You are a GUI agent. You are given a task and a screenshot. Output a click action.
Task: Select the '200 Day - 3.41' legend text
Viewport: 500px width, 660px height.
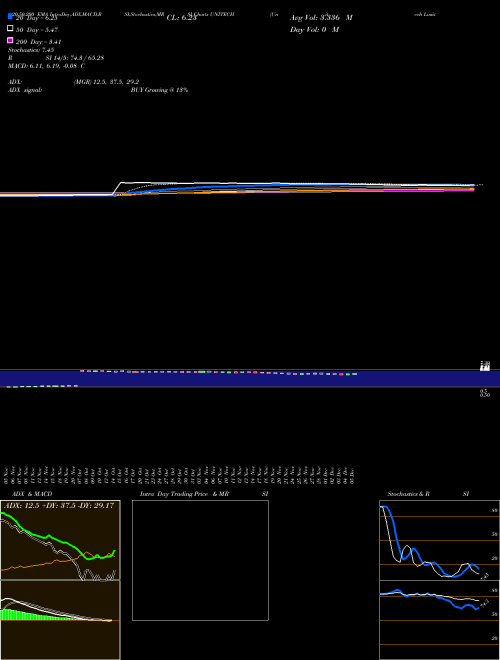point(39,42)
